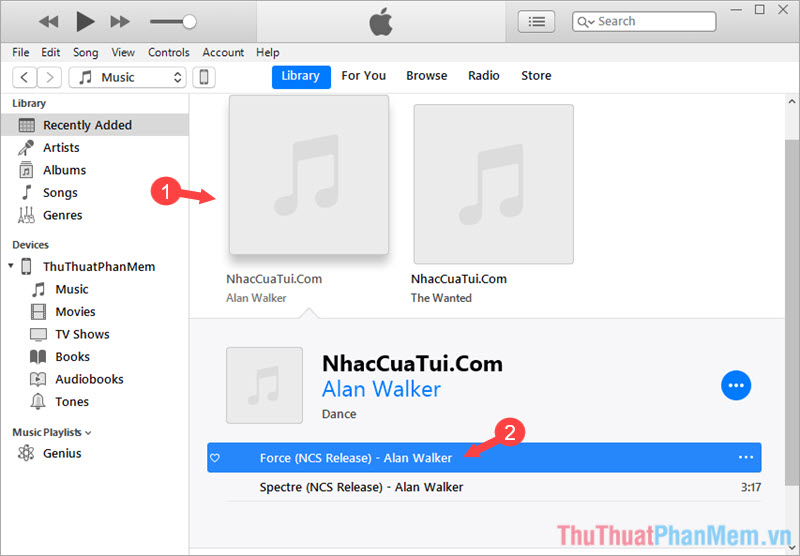Click the iPhone device icon button
800x556 pixels.
point(204,78)
